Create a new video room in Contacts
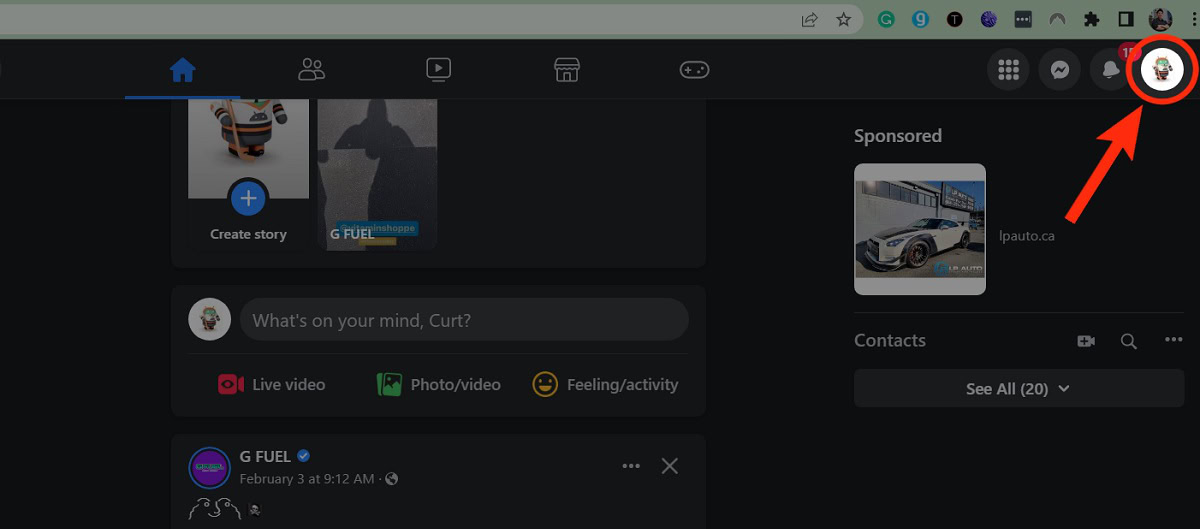Viewport: 1200px width, 529px height. (x=1086, y=341)
